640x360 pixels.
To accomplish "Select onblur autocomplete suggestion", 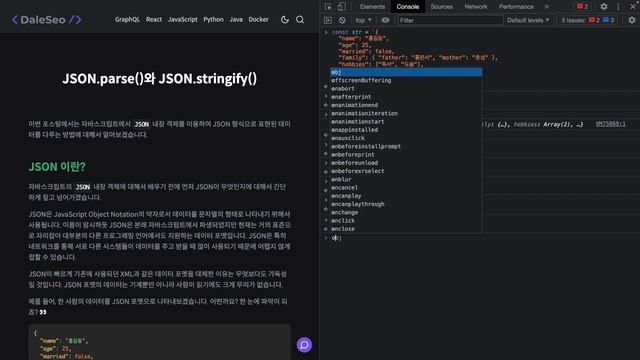I will 406,179.
